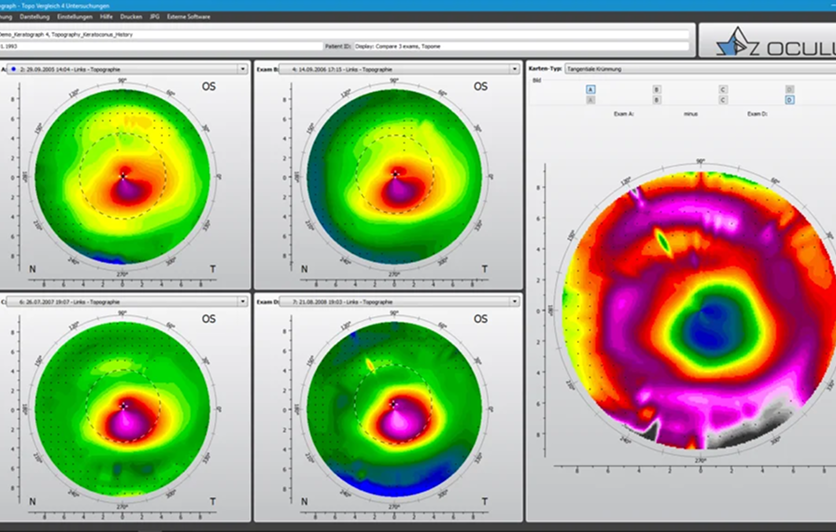The image size is (836, 532).
Task: Select image B in the top Bild row
Action: (x=657, y=90)
